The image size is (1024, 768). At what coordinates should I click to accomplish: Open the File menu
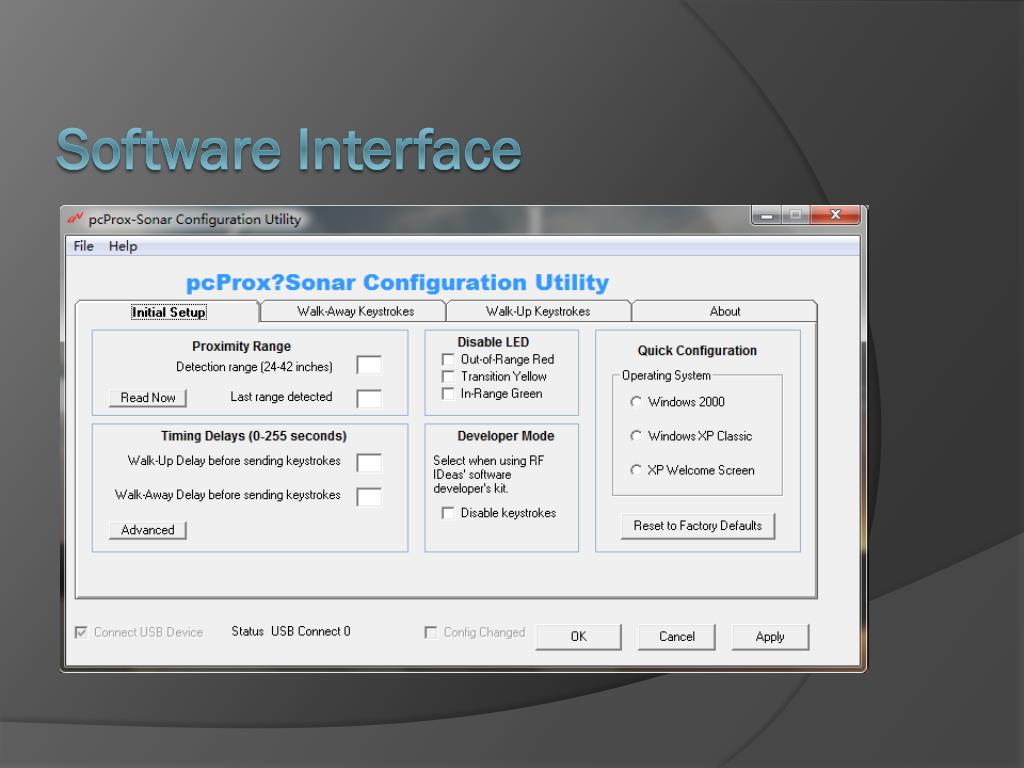(84, 246)
